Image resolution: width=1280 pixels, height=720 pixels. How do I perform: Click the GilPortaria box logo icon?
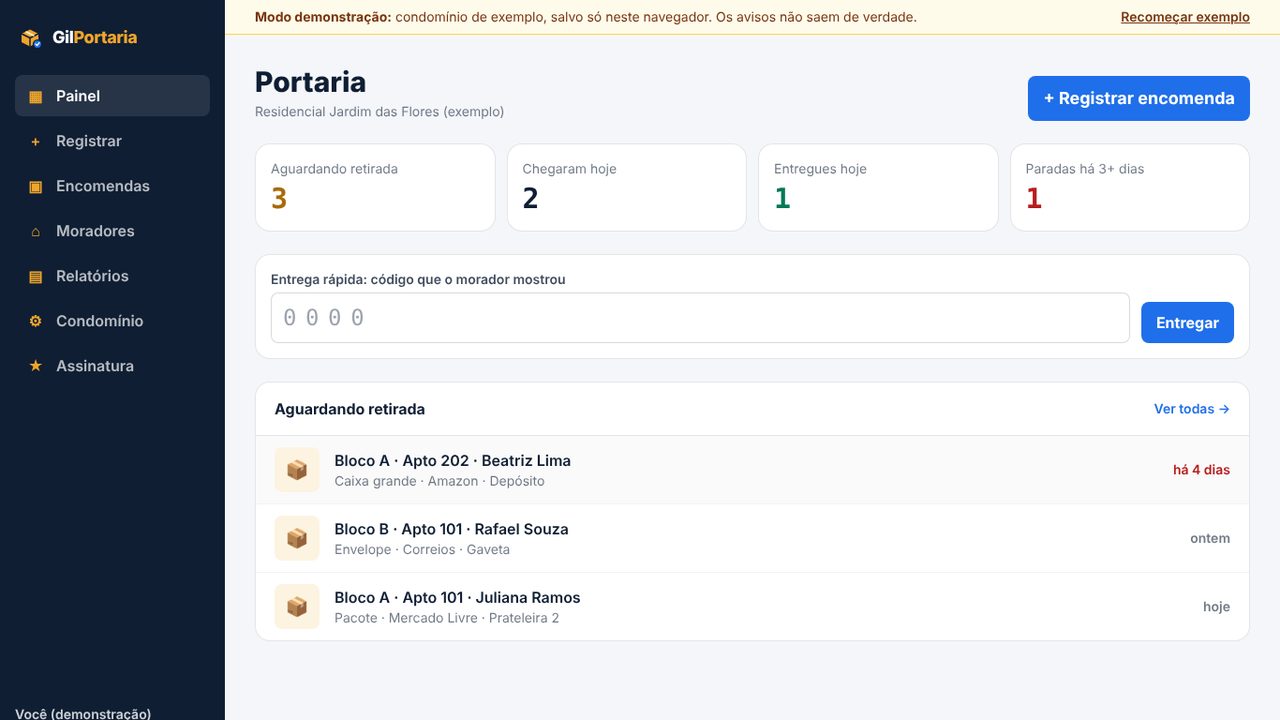[31, 38]
